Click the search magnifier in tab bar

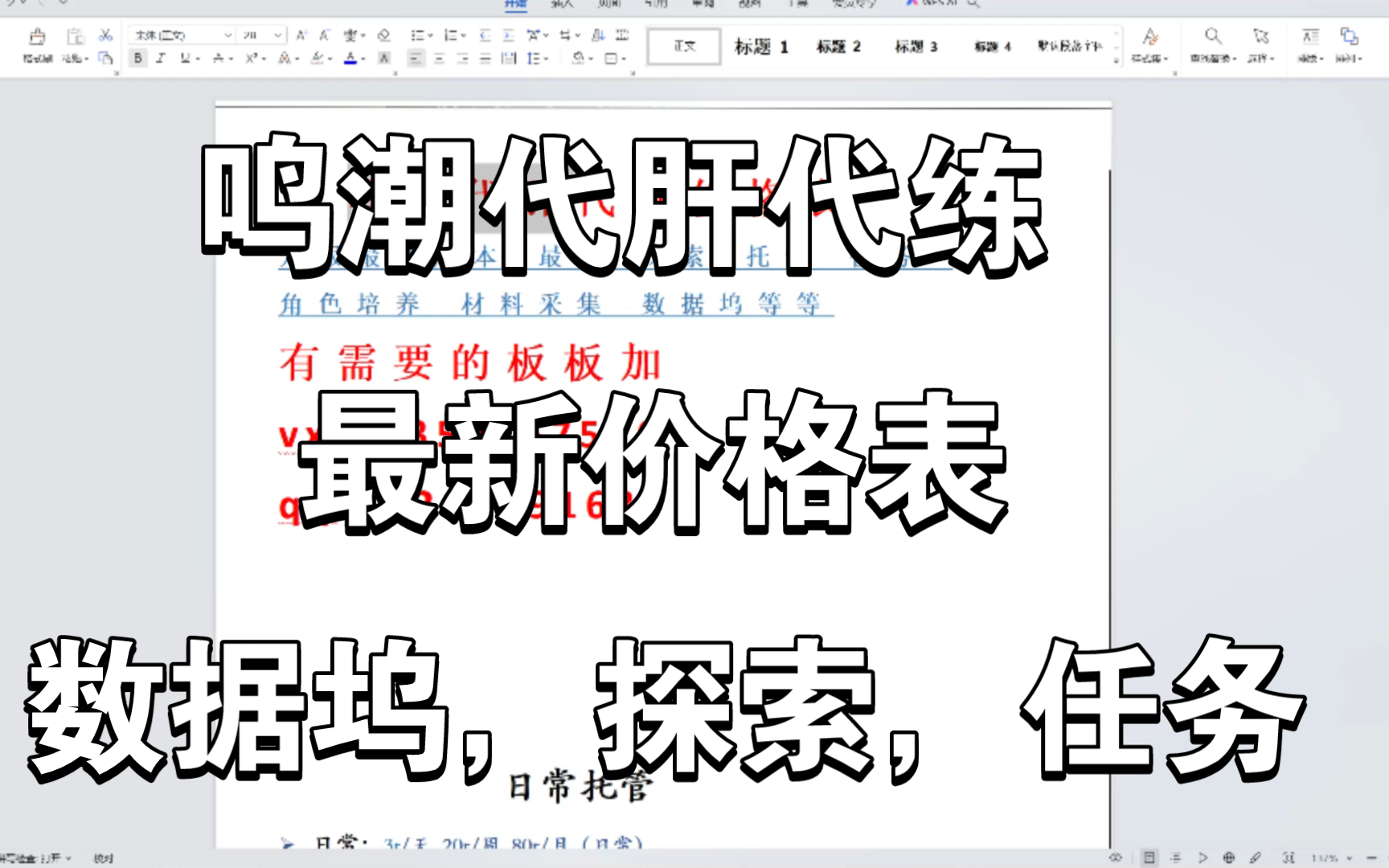[x=973, y=4]
